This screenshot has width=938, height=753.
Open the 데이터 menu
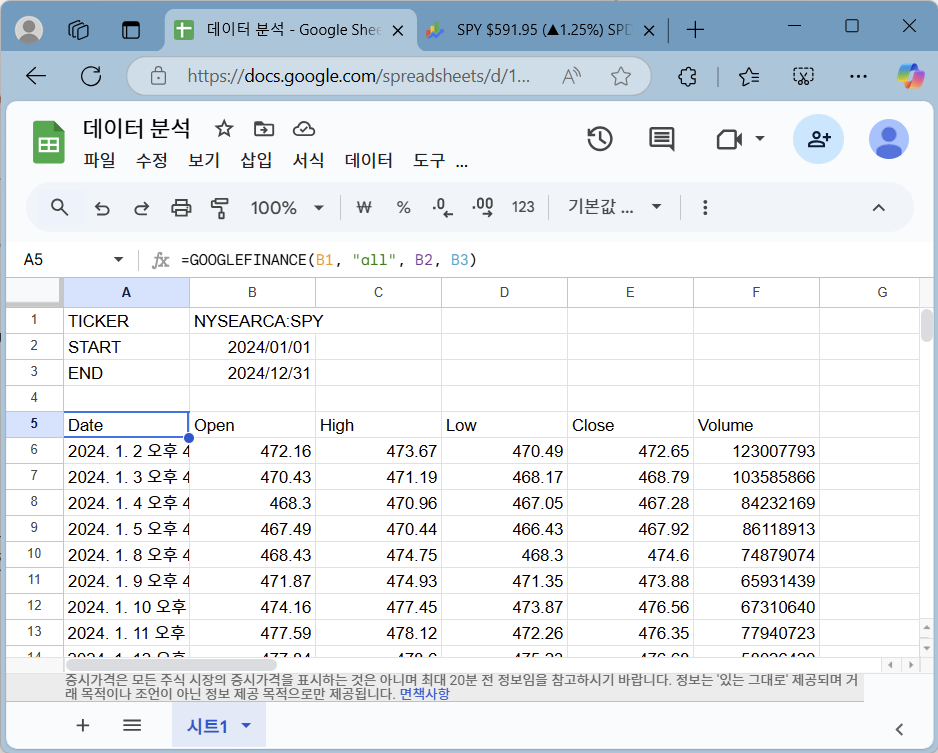368,159
